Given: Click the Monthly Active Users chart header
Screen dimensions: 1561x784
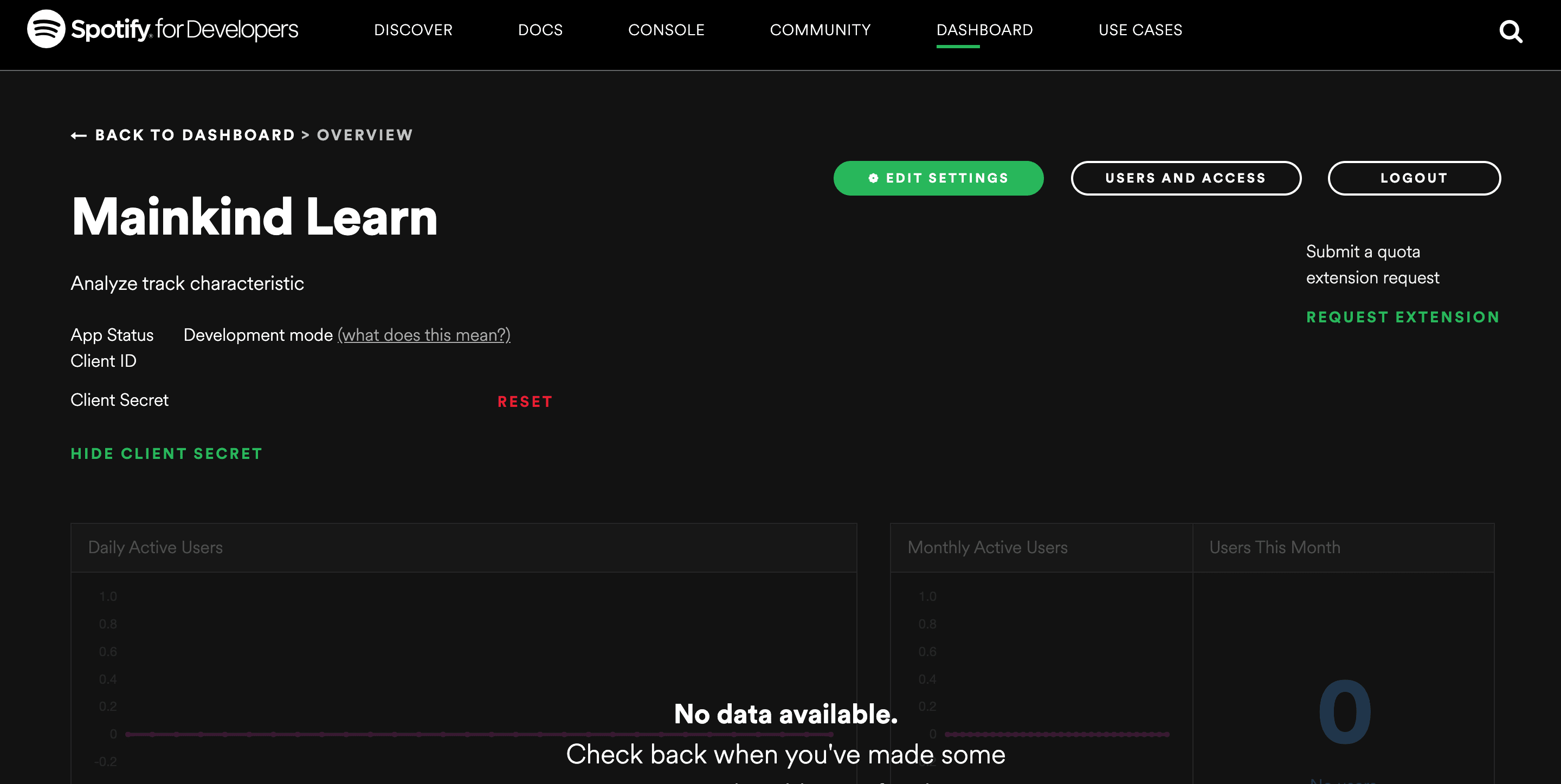Looking at the screenshot, I should click(1041, 548).
